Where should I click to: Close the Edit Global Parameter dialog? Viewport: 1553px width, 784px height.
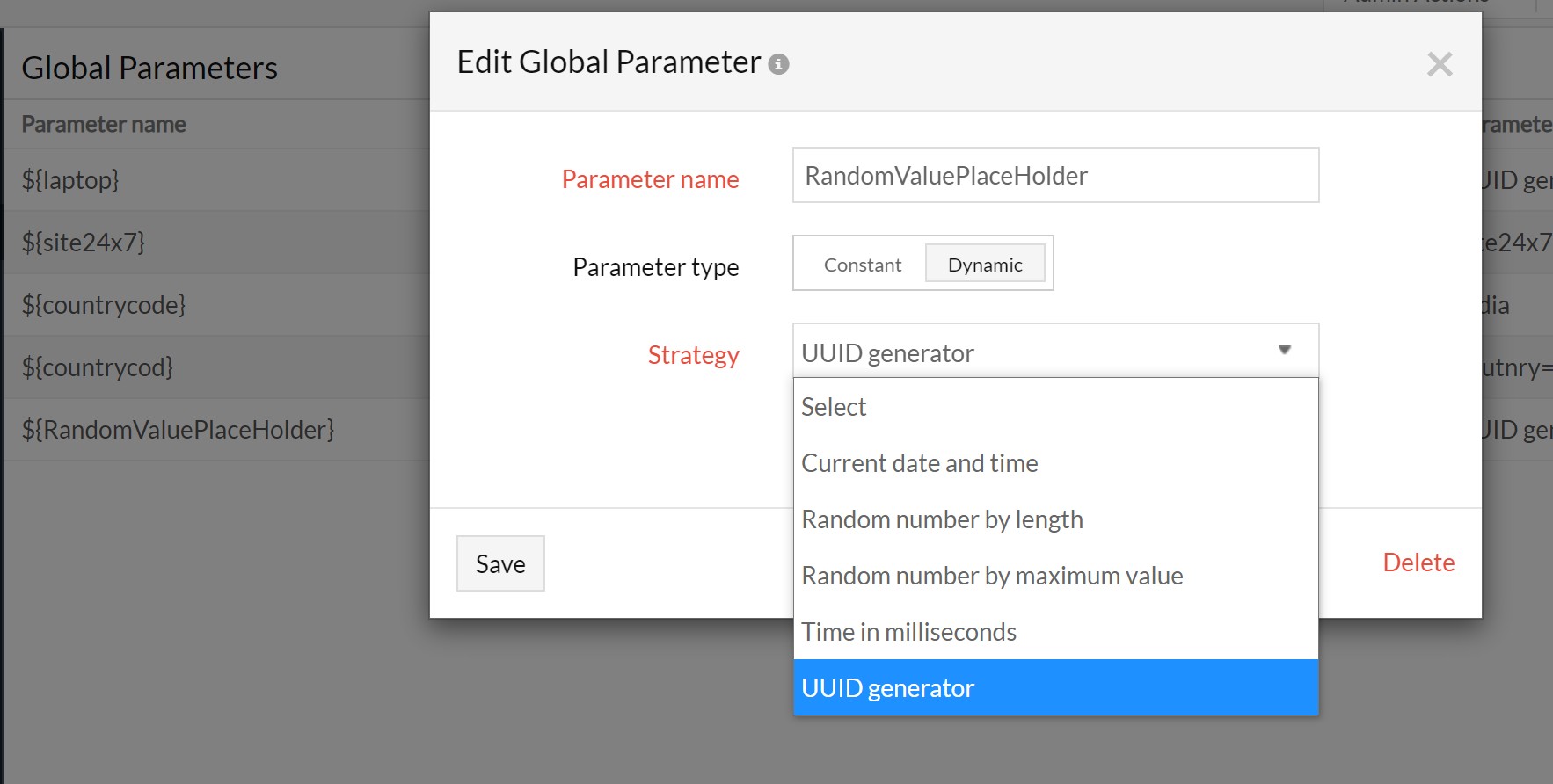click(x=1439, y=64)
